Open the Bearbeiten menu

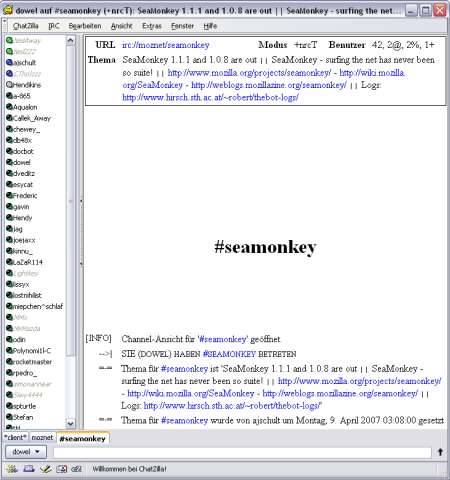click(x=85, y=26)
